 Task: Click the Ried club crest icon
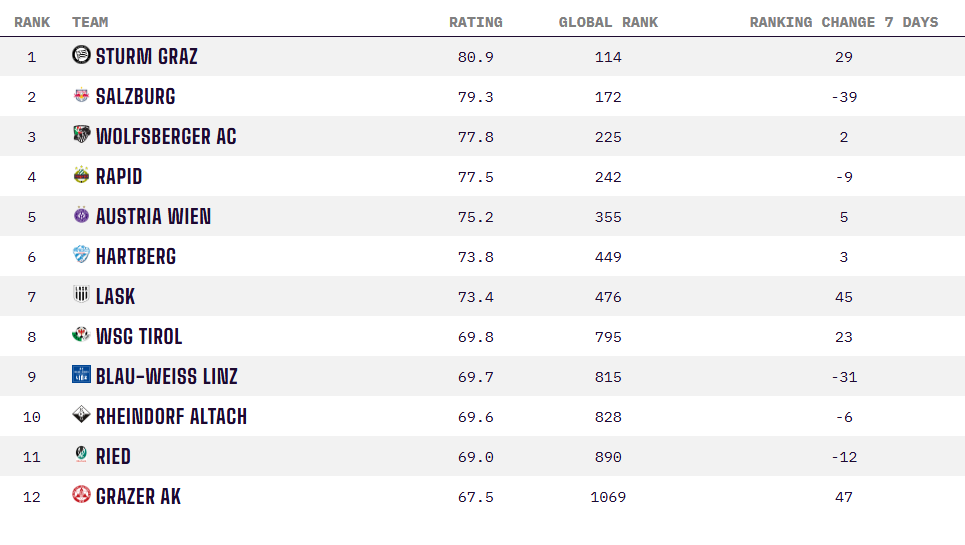click(x=81, y=455)
